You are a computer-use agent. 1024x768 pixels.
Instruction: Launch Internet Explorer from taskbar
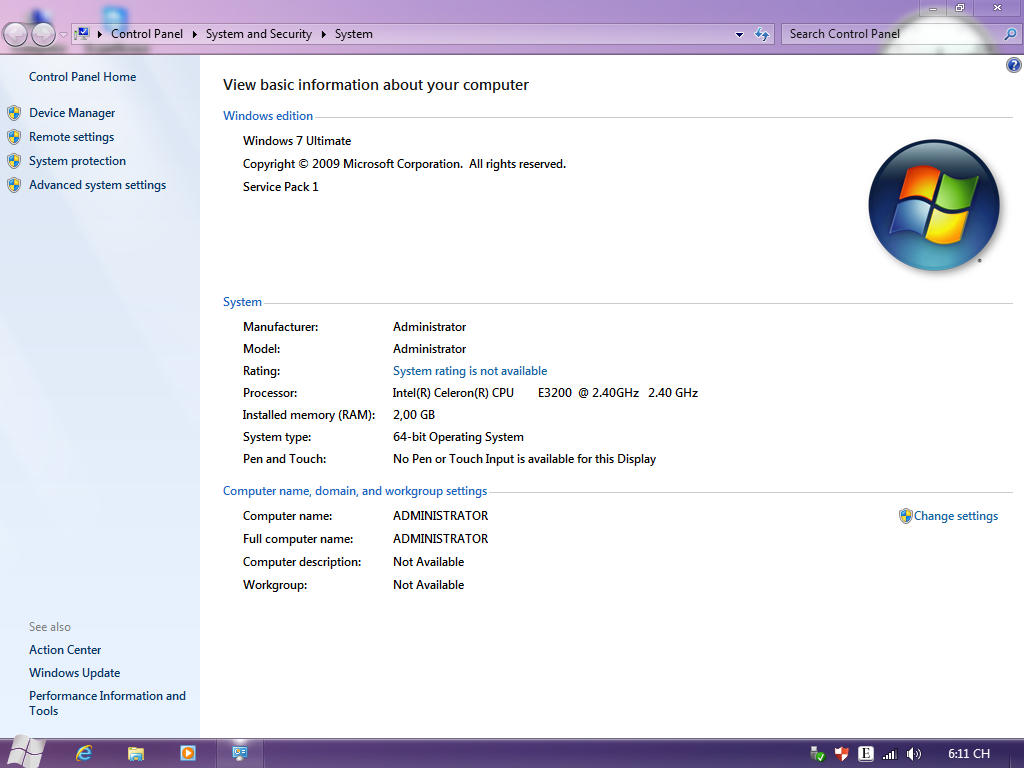tap(84, 753)
